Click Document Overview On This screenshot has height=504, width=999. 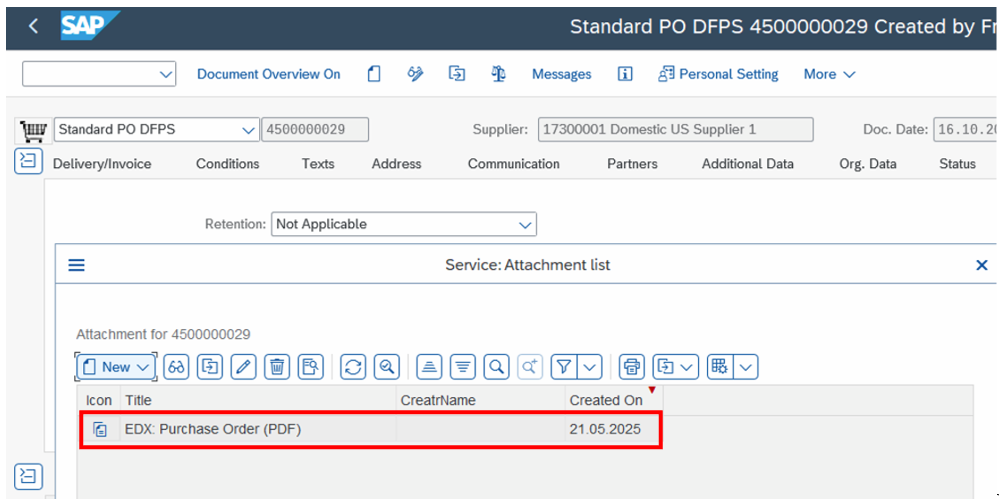point(268,74)
